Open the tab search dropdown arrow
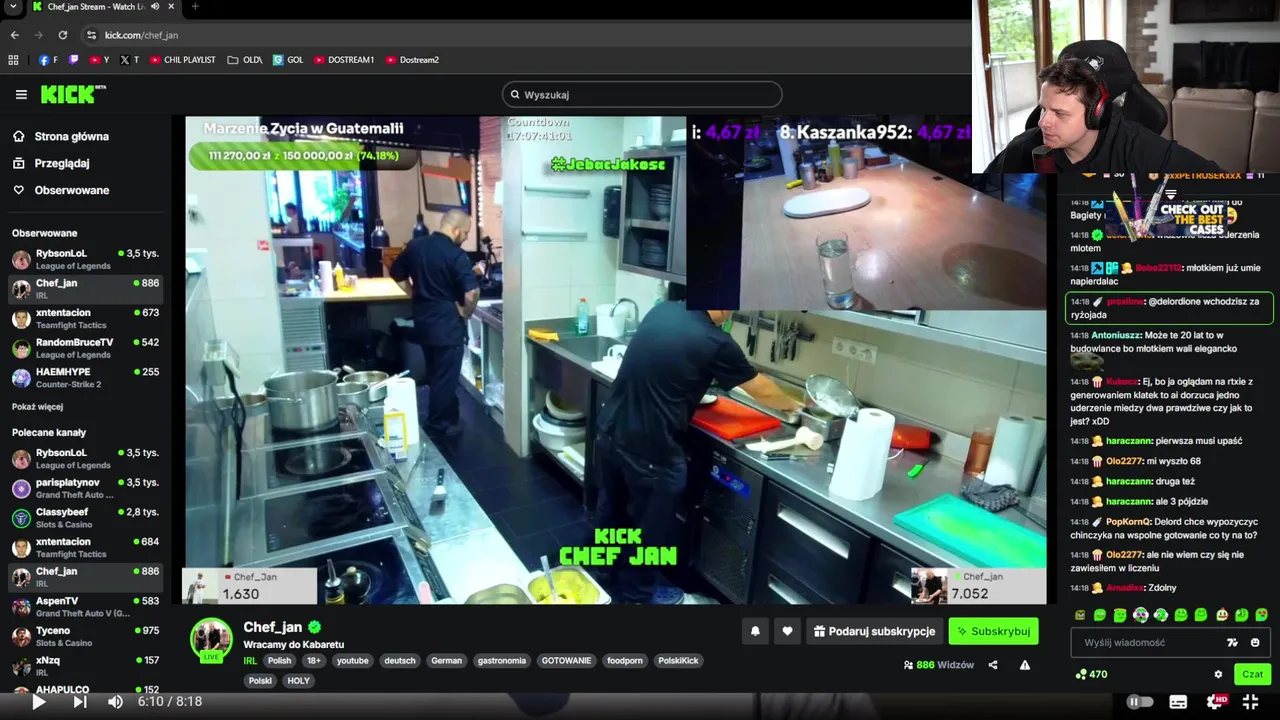Image resolution: width=1280 pixels, height=720 pixels. coord(13,7)
